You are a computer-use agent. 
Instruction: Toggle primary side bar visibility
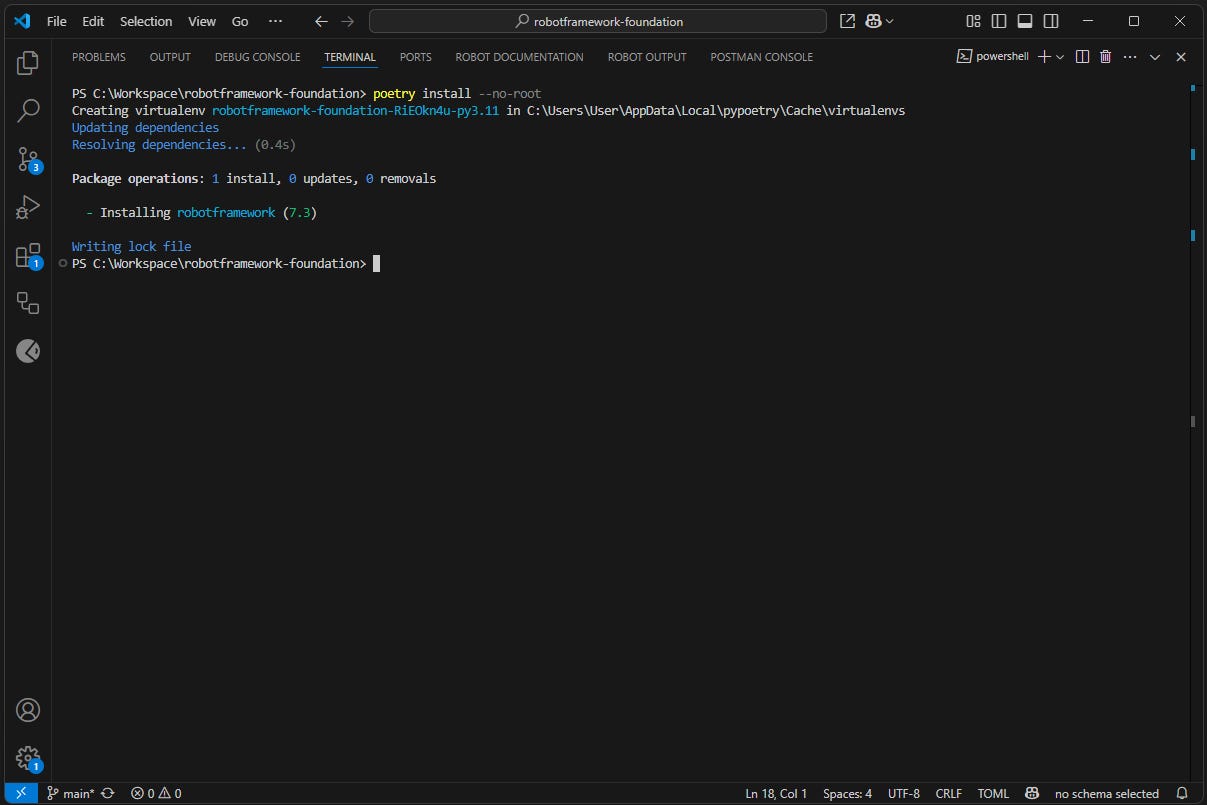[x=999, y=21]
